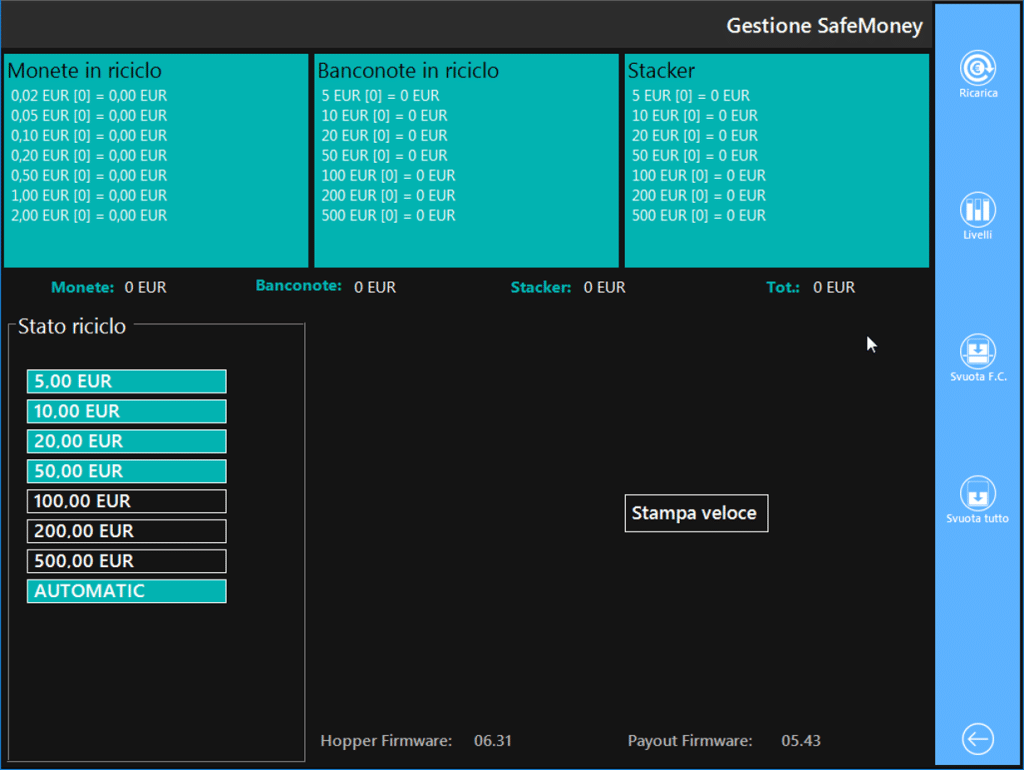Click 10 EUR row in Banconote in riciclo
The image size is (1024, 770).
coord(384,116)
